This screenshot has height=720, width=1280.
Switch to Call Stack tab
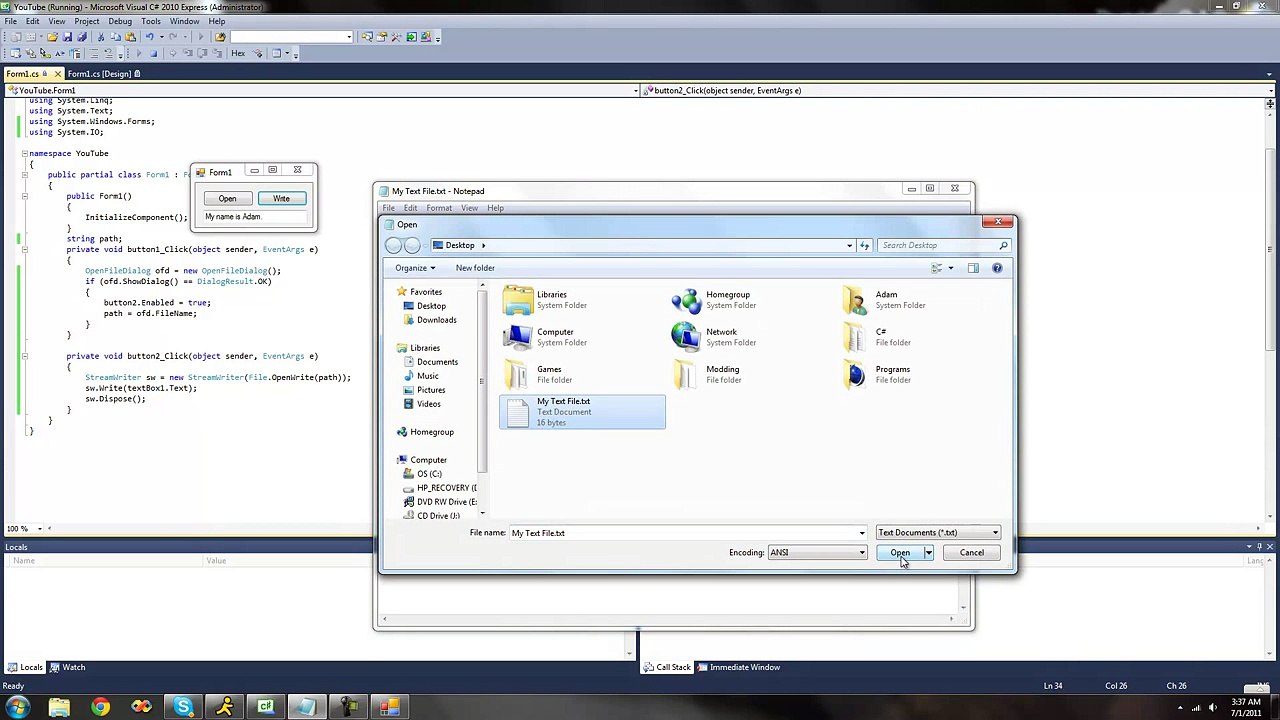pos(667,667)
